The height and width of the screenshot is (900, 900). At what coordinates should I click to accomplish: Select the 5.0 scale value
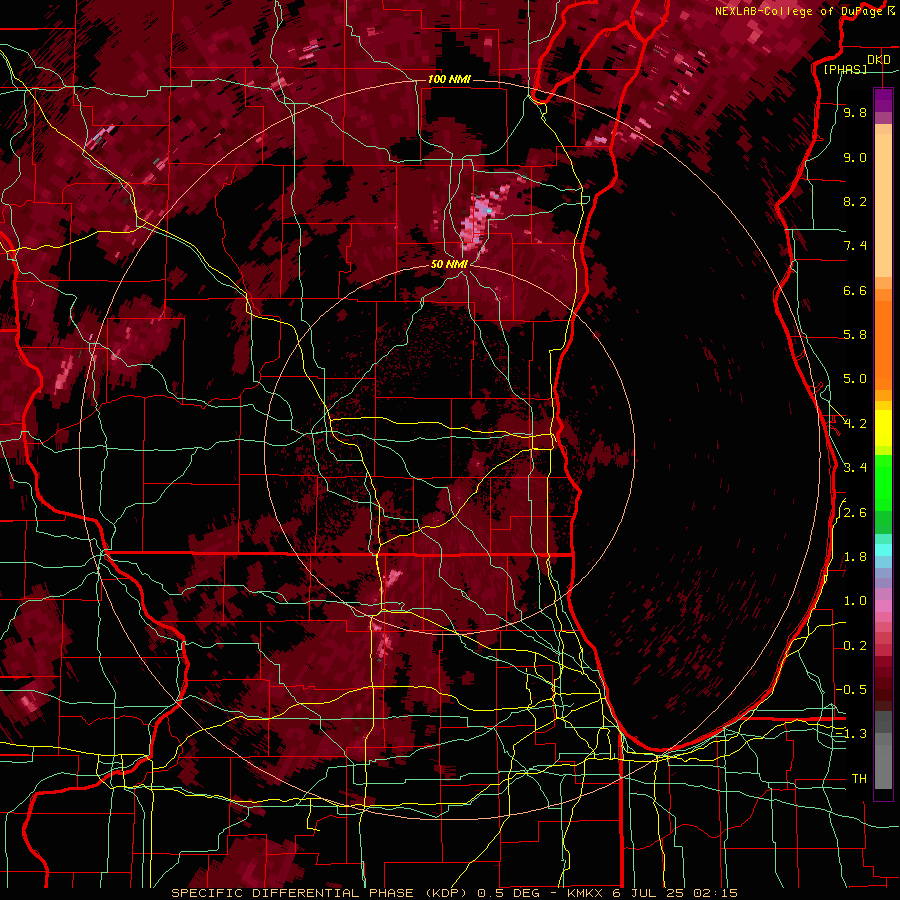coord(855,379)
